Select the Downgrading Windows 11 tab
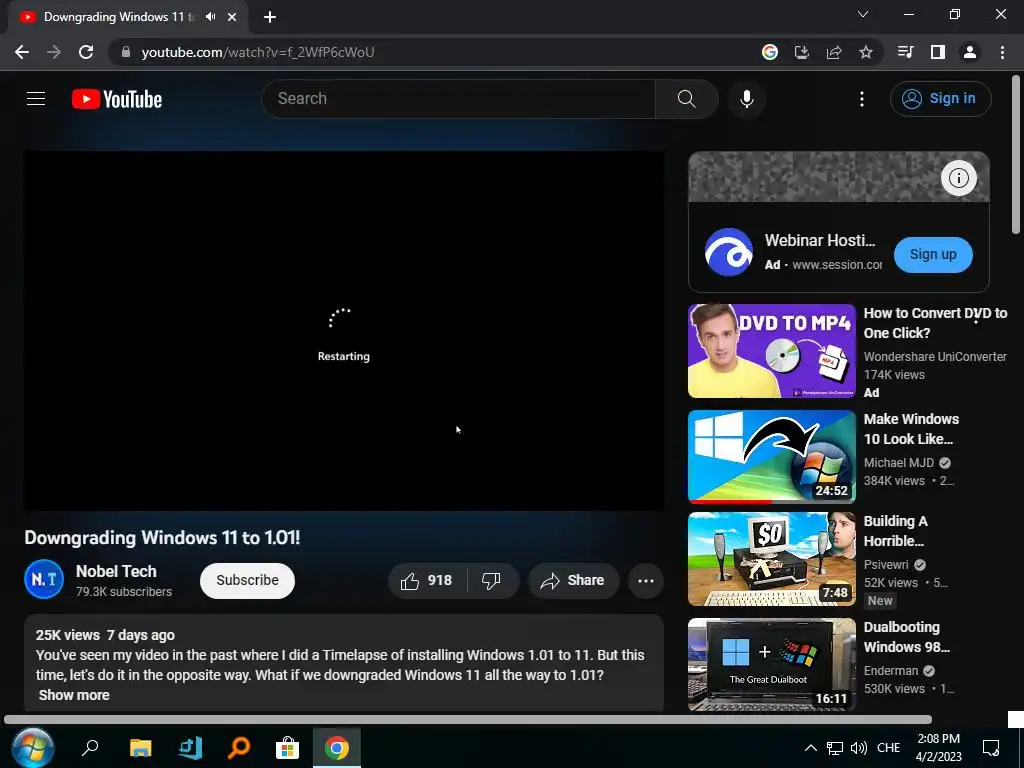Screen dimensions: 1024x768 click(120, 17)
